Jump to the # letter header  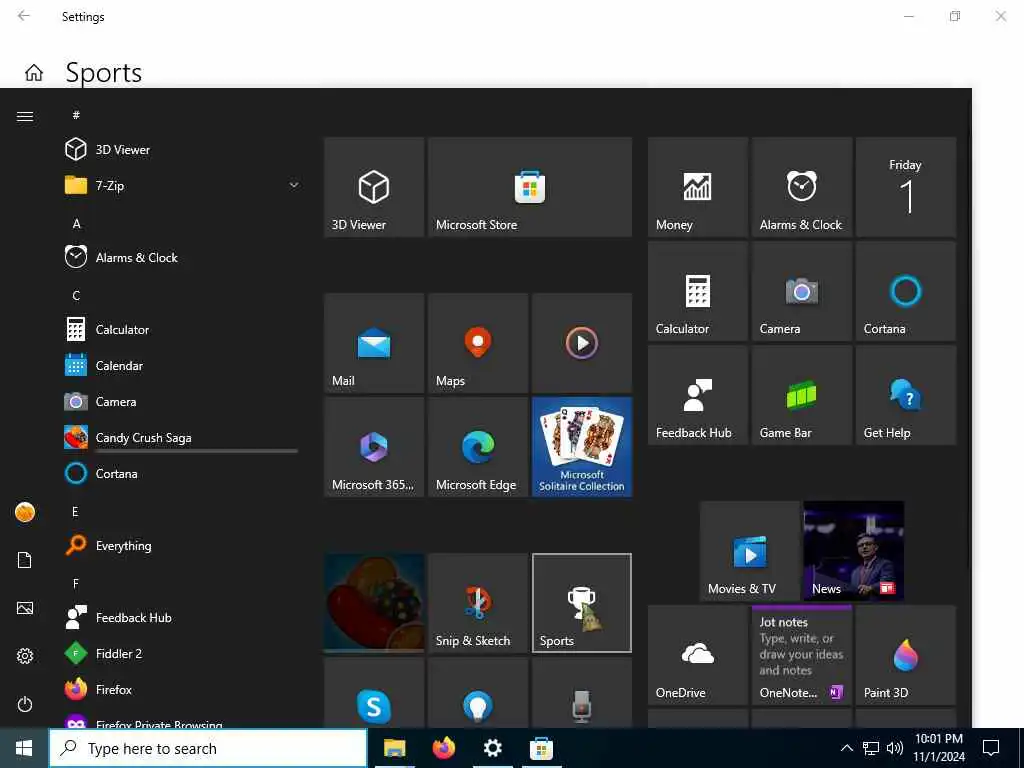[76, 115]
